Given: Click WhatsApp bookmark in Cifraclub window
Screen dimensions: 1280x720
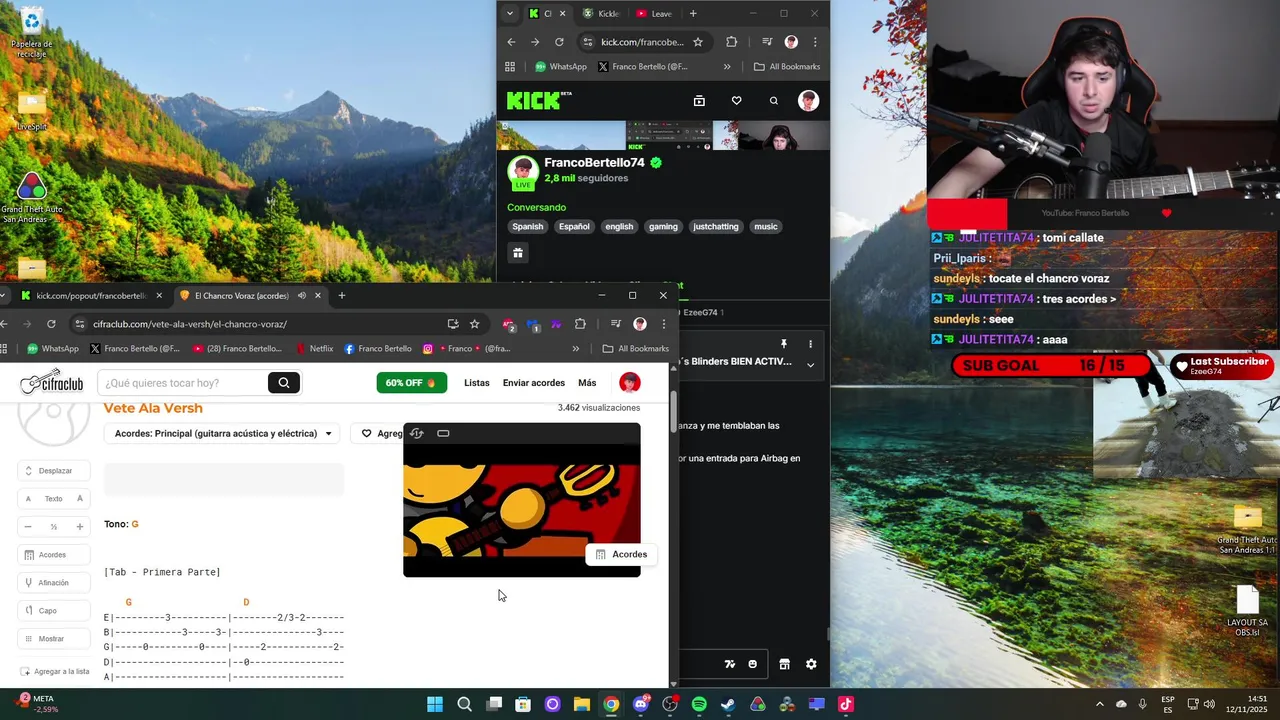Looking at the screenshot, I should (x=53, y=349).
